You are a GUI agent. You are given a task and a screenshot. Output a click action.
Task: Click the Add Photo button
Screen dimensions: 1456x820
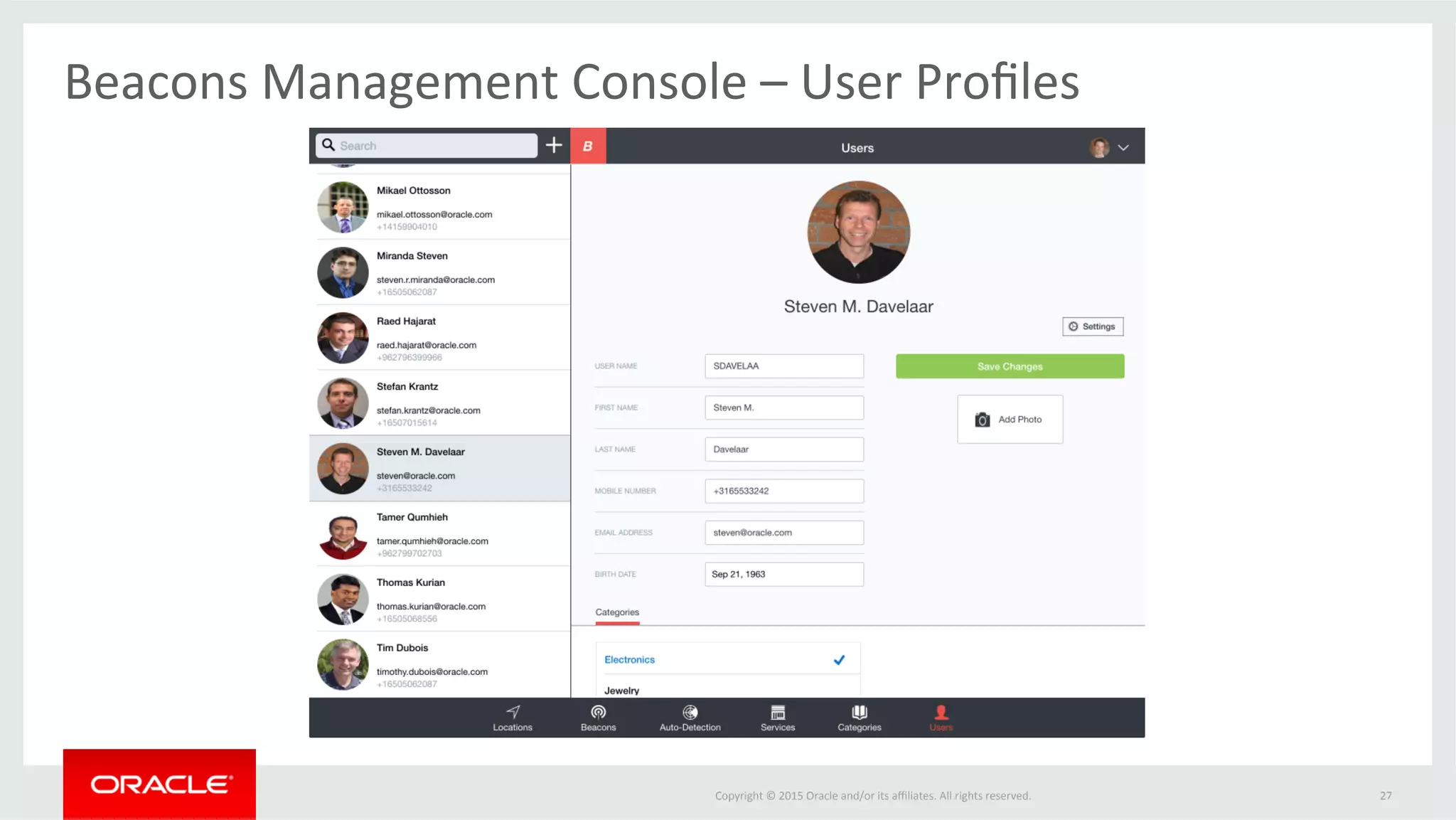tap(1010, 419)
